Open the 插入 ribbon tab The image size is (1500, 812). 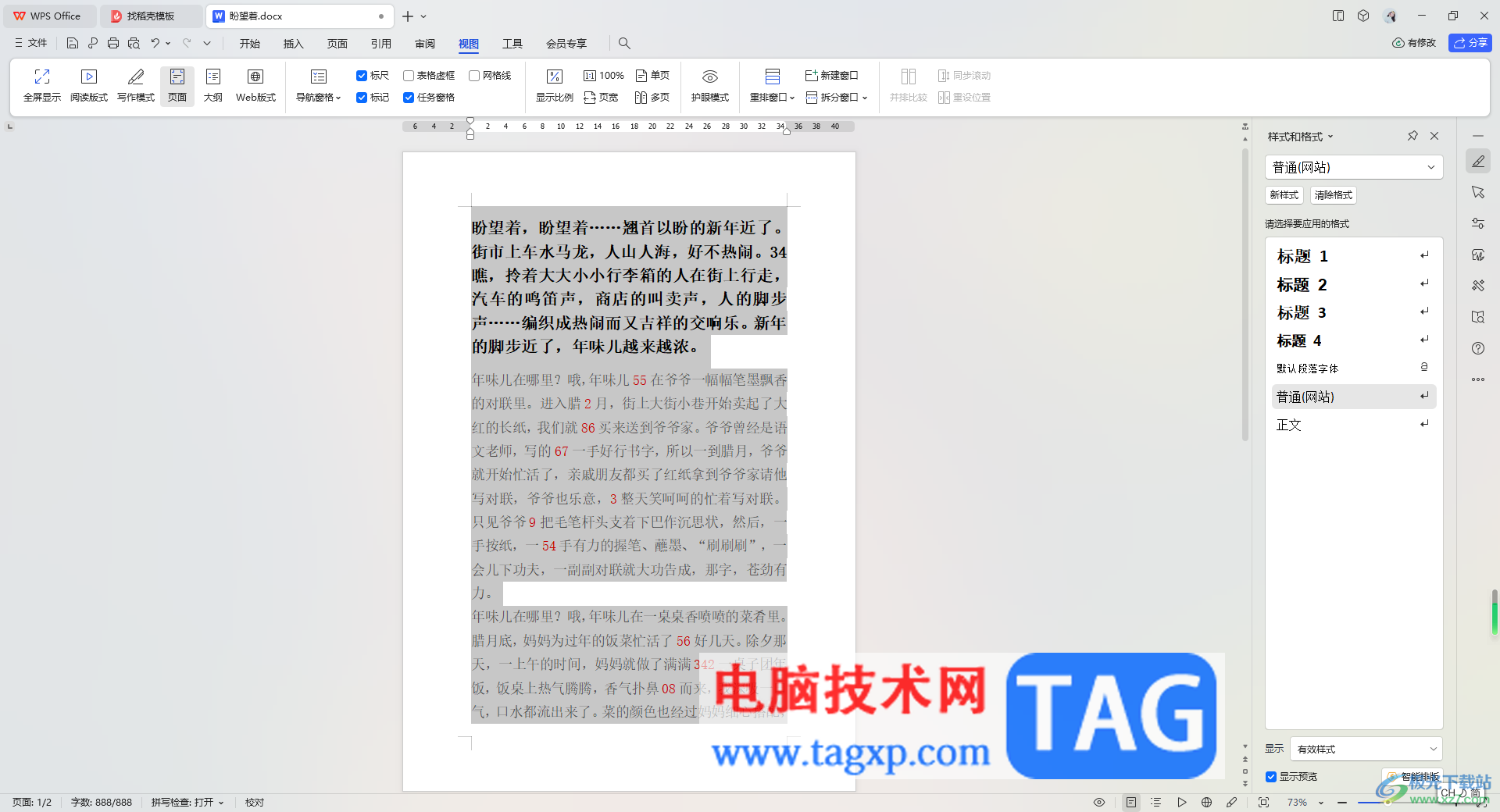tap(293, 44)
